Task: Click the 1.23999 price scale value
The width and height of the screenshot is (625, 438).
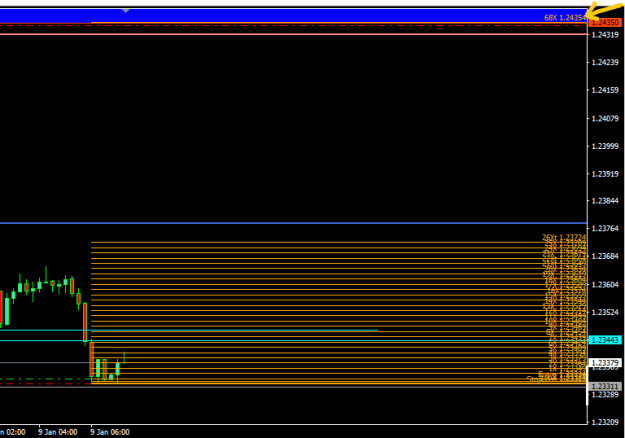Action: (x=605, y=146)
